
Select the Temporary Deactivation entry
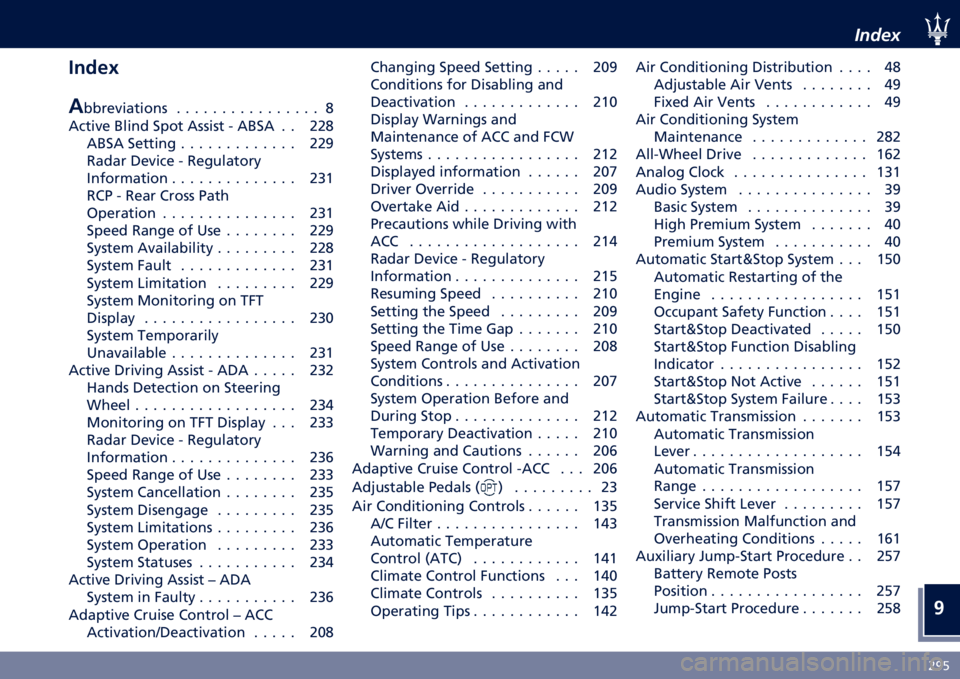493,433
